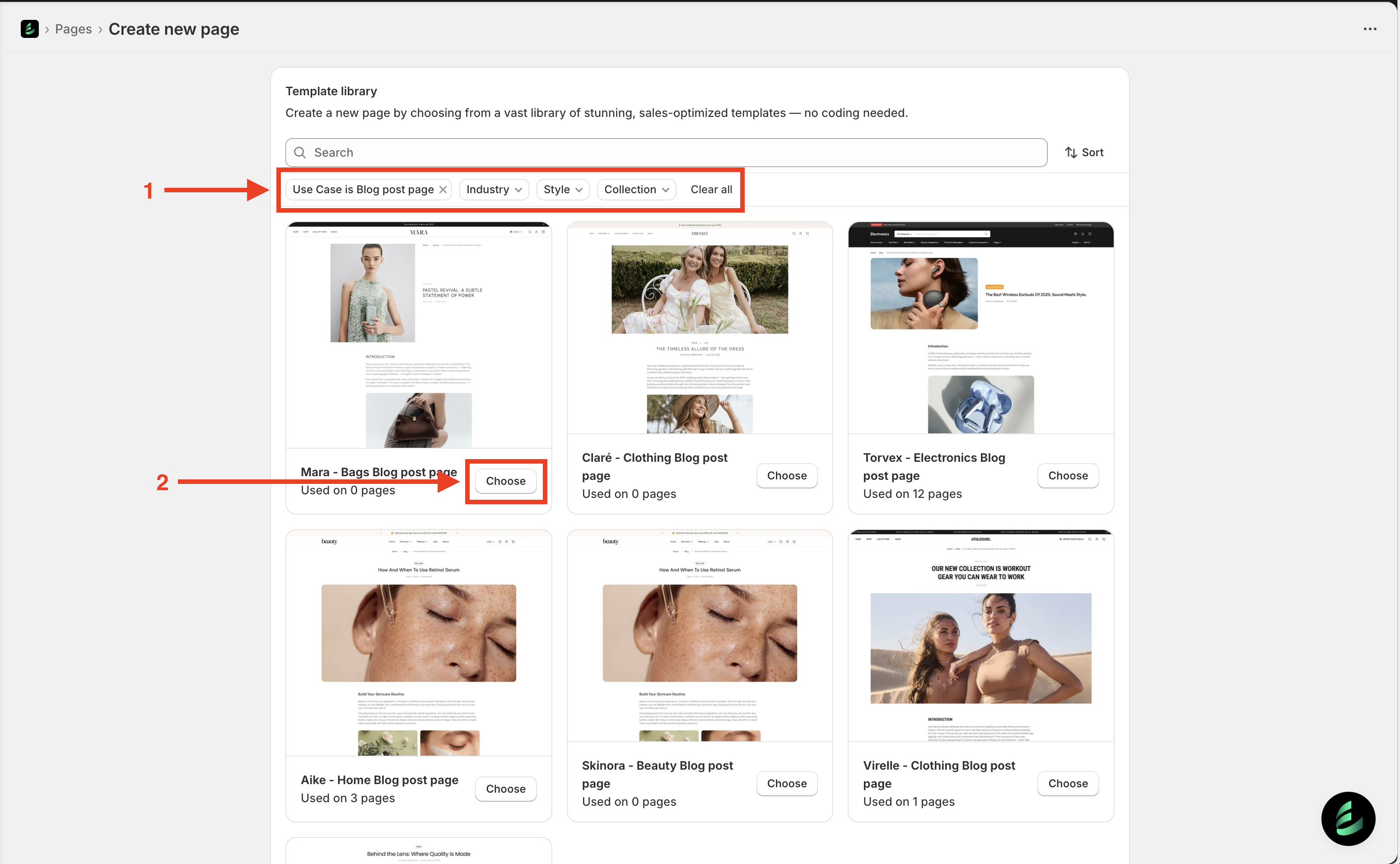Go to Pages in the breadcrumb
The image size is (1400, 864).
73,29
